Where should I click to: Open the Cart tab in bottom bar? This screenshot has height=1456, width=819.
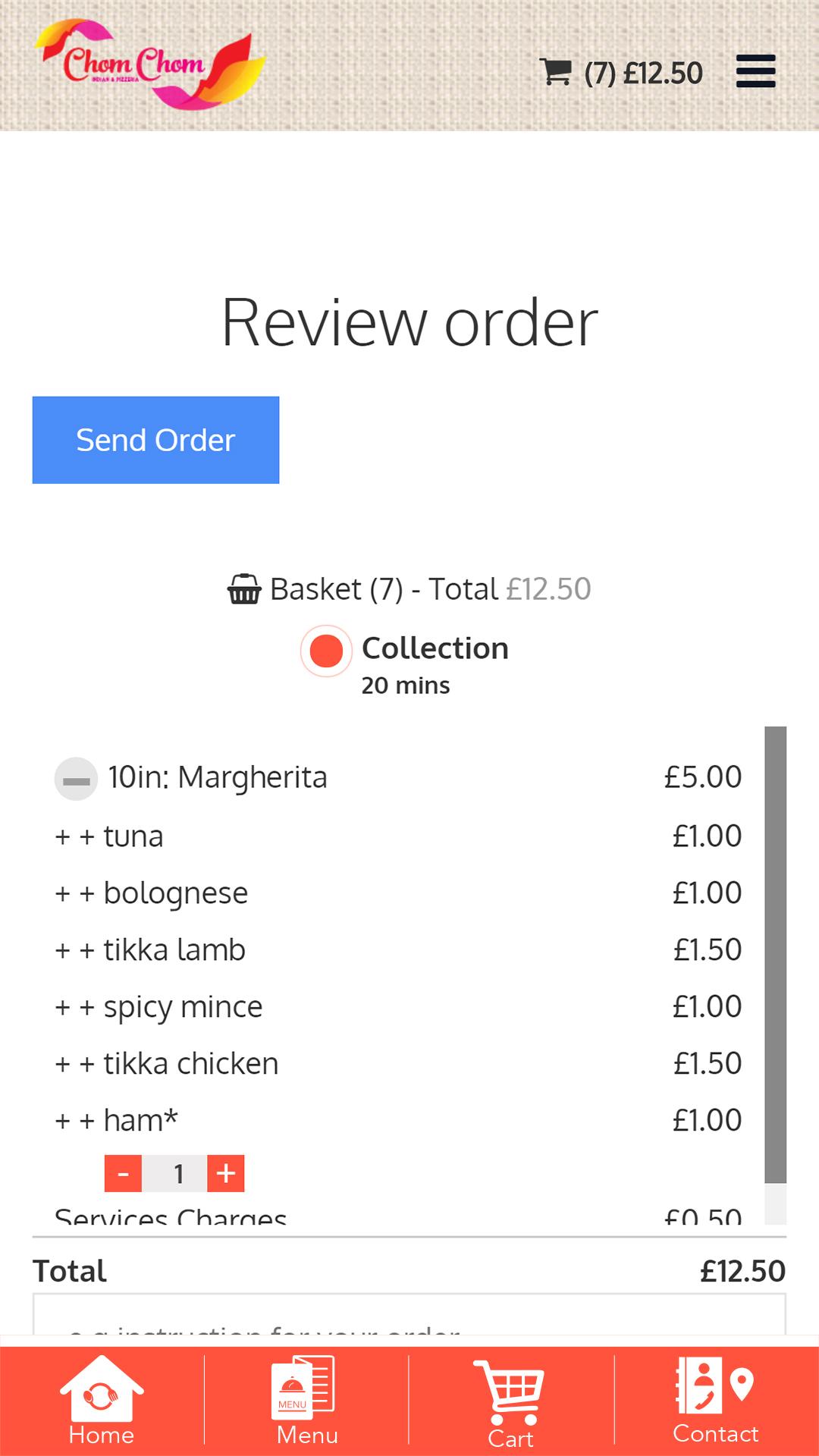pos(510,1403)
